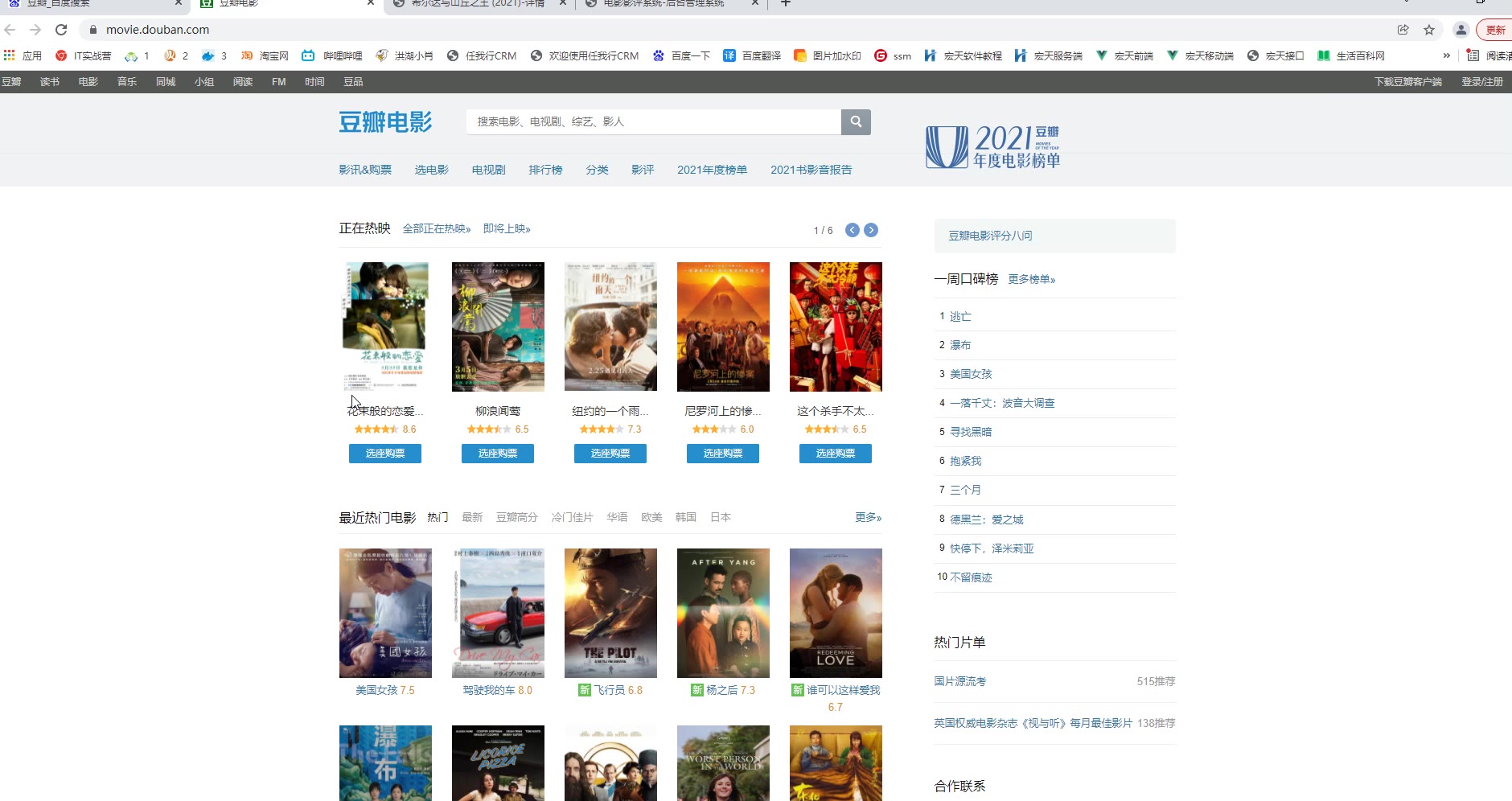Open the 哔哩哔哩 bookmark

[x=332, y=55]
